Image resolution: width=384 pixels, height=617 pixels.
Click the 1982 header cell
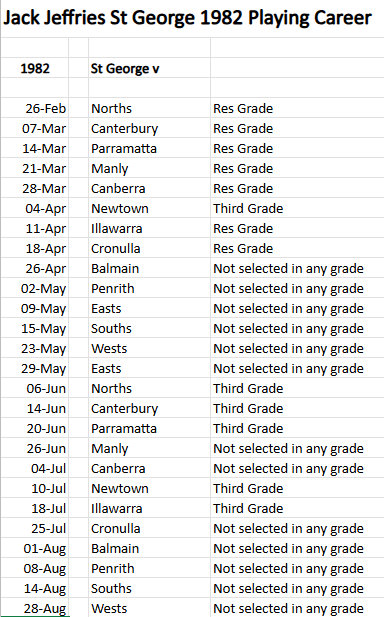(x=35, y=68)
